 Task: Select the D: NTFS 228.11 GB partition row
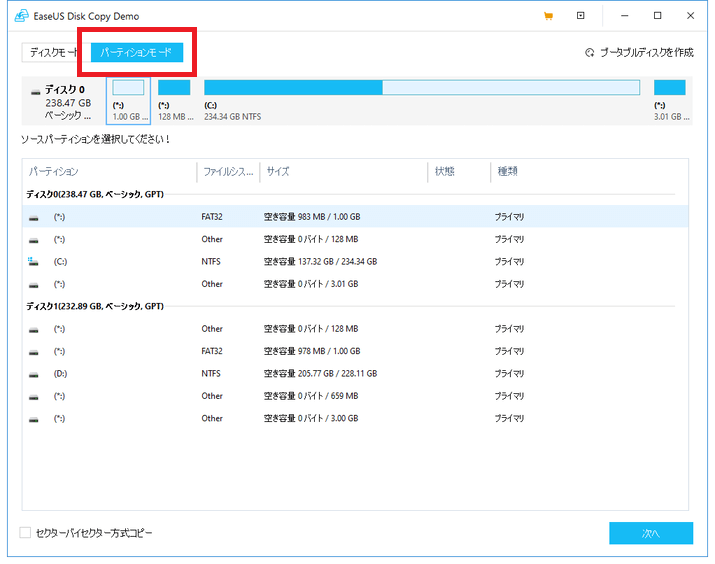pos(350,374)
